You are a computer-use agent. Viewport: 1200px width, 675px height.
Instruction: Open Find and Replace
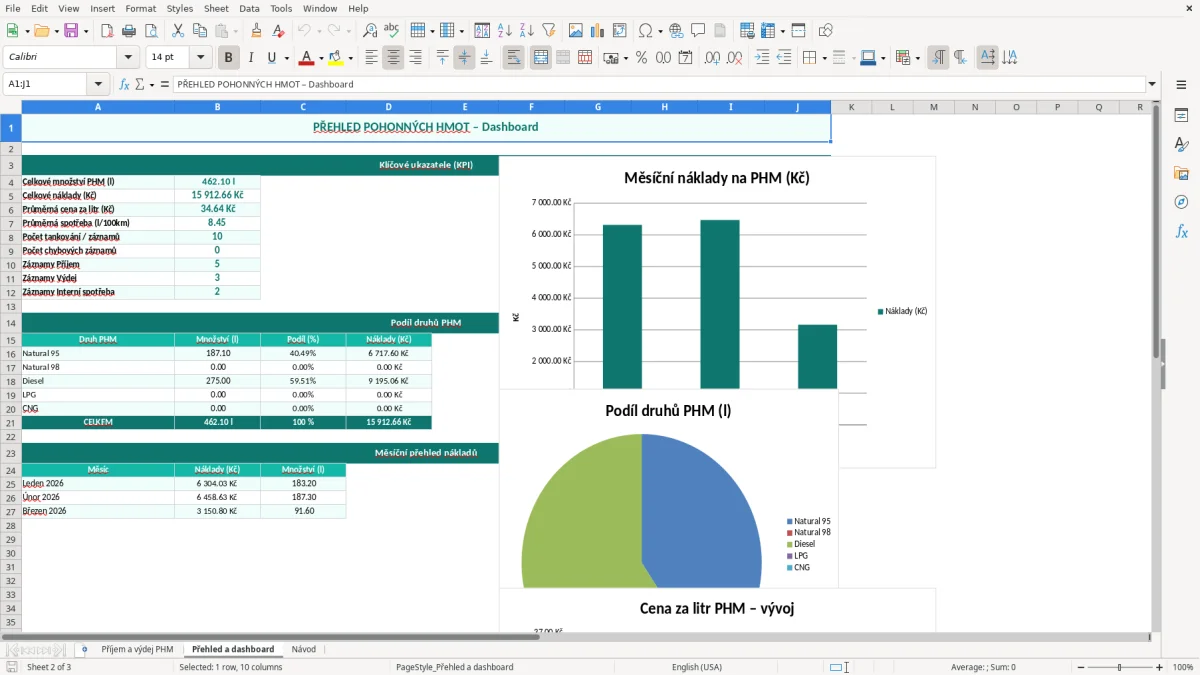(x=370, y=31)
